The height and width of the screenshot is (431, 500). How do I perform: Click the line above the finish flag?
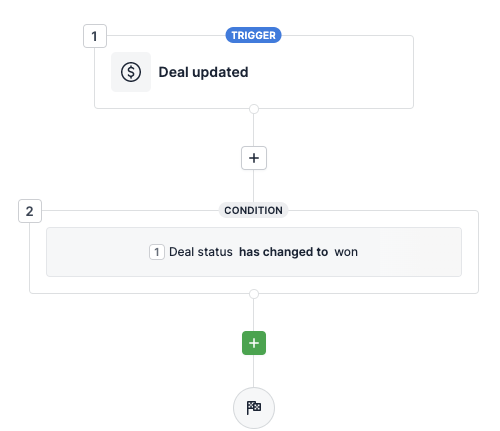(254, 371)
